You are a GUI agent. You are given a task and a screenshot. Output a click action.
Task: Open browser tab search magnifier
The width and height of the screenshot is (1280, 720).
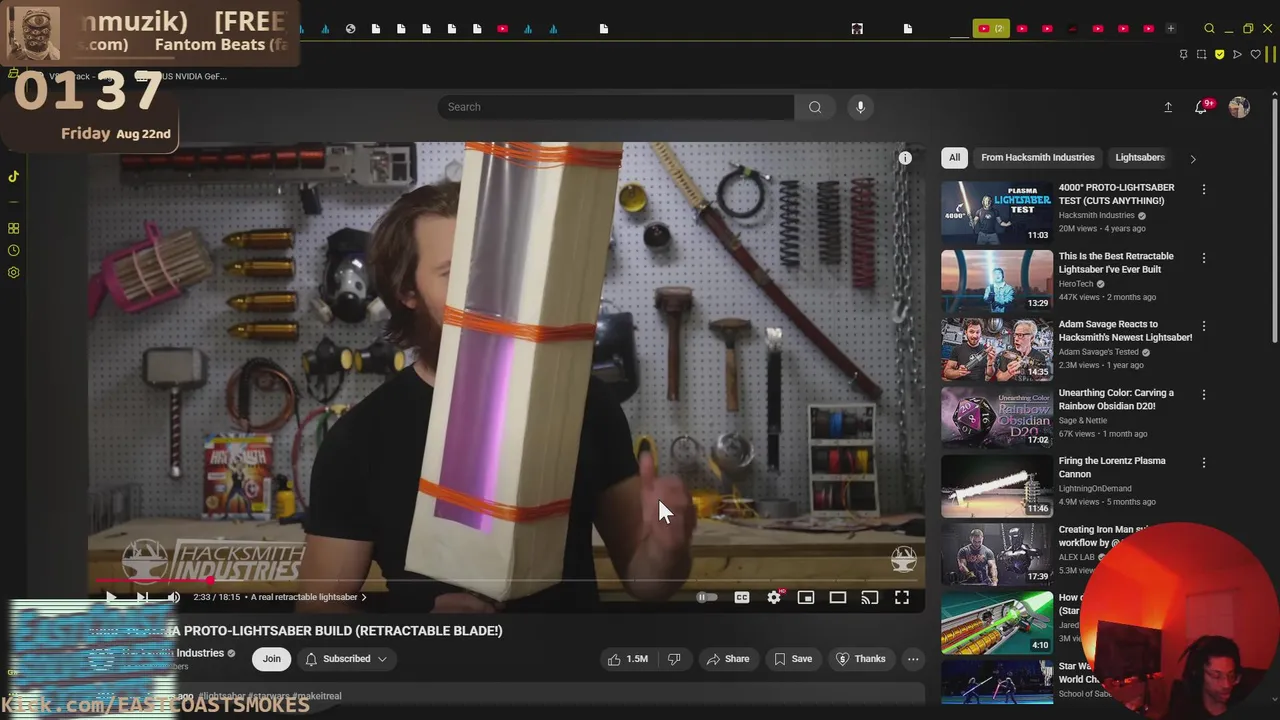[1209, 29]
